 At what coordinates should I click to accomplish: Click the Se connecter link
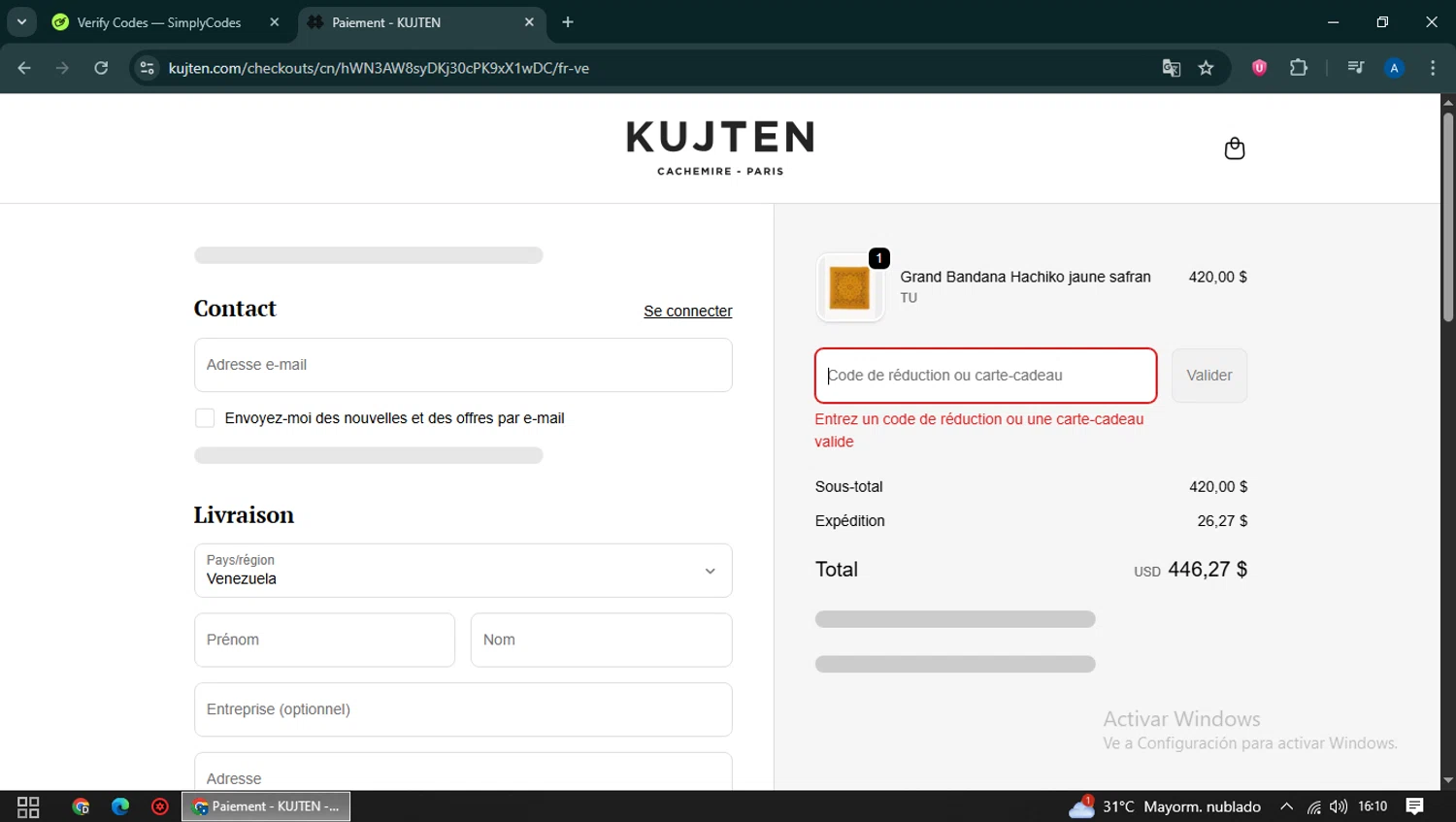coord(688,311)
